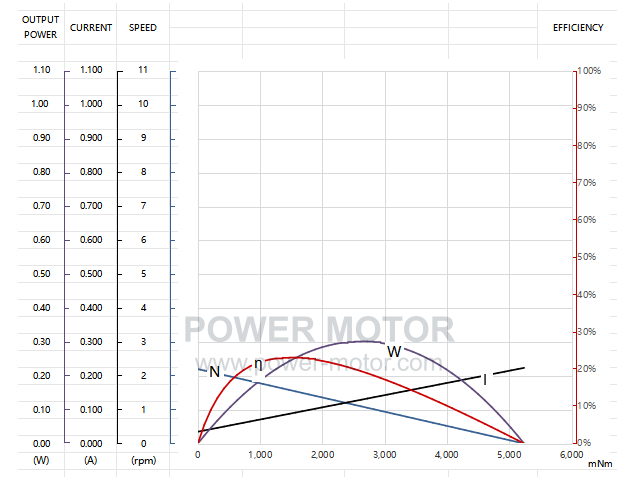The image size is (638, 479).
Task: Click the 11 speed axis value
Action: 143,70
